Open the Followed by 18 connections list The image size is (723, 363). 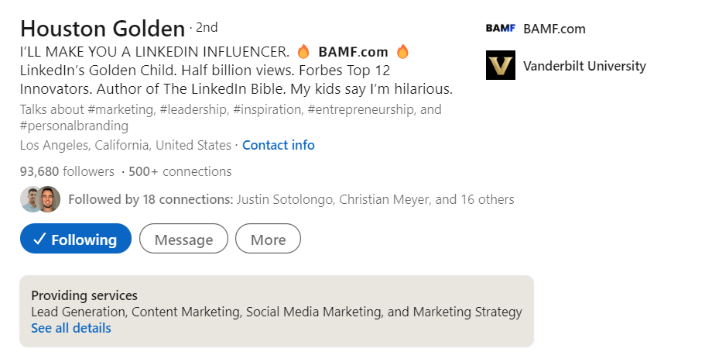point(291,199)
